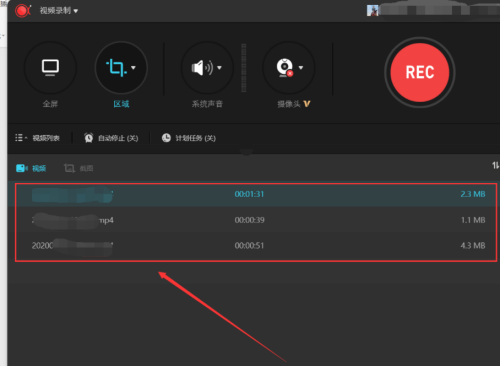Click the sort order icon
Screen dimensions: 500x366
pos(495,165)
